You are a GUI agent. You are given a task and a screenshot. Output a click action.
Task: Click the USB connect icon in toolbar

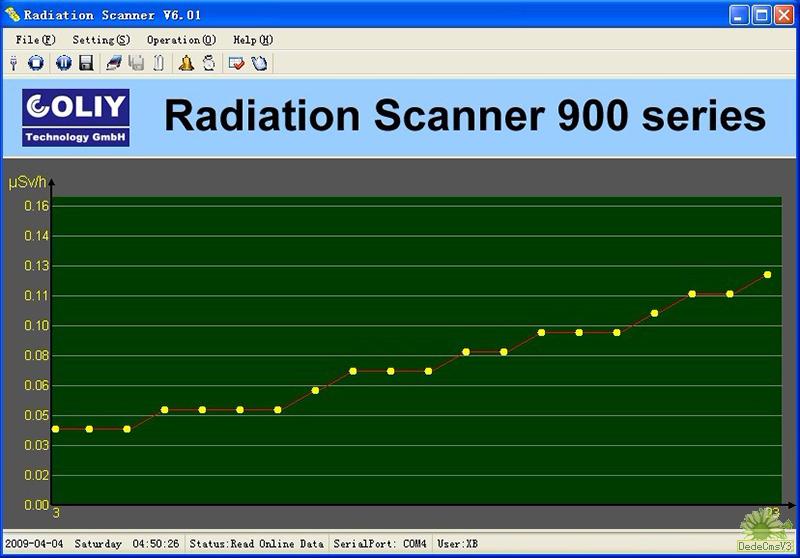coord(14,63)
